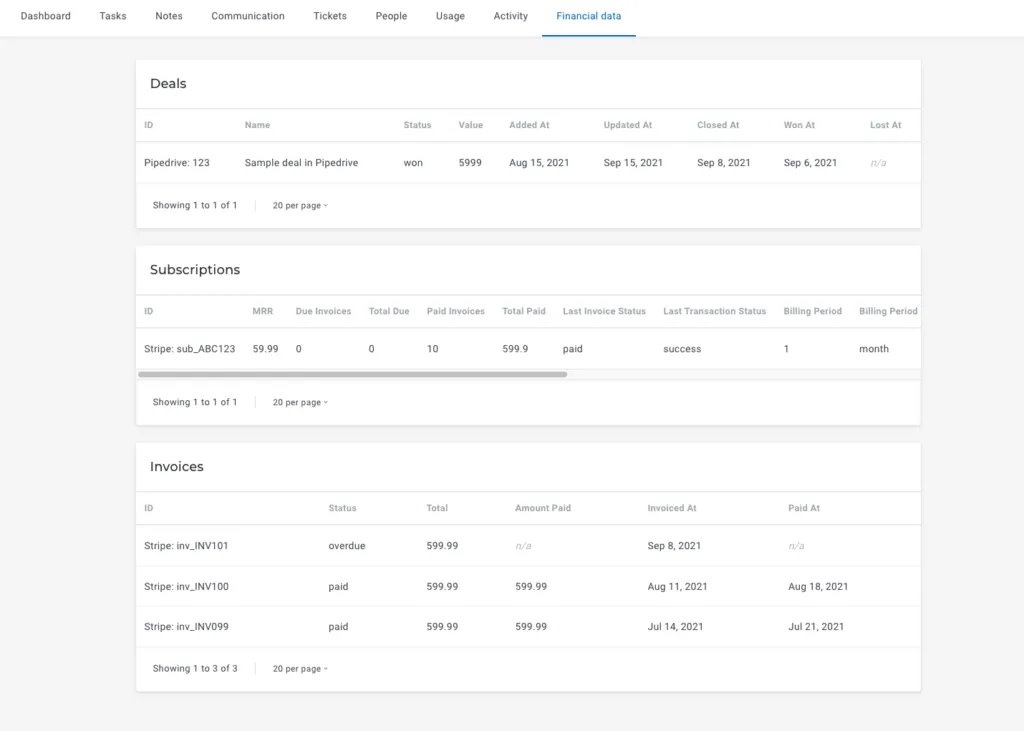
Task: Click the 'Won At' column header
Action: tap(799, 125)
